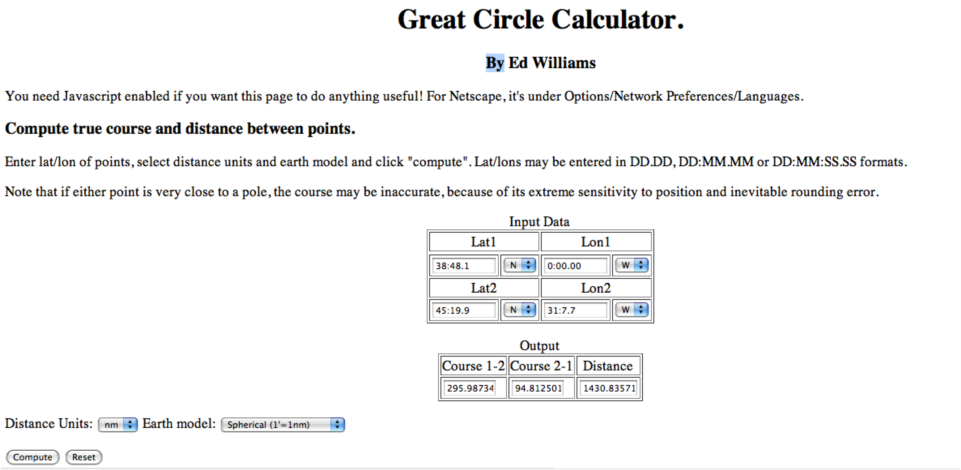Click the highlighted "By" text

tap(495, 63)
